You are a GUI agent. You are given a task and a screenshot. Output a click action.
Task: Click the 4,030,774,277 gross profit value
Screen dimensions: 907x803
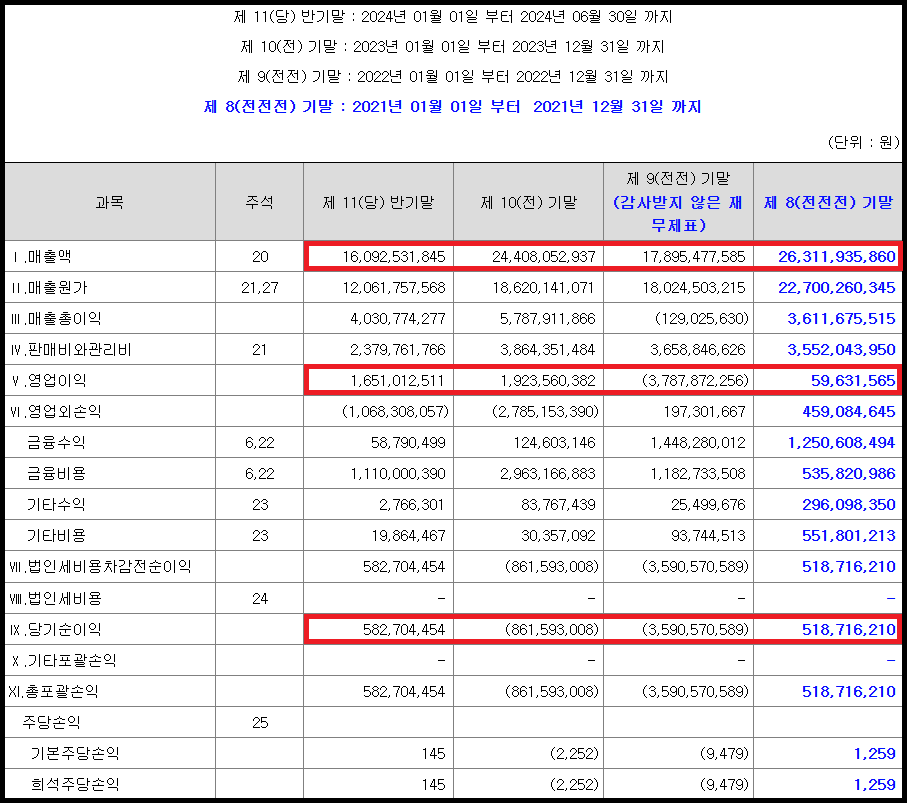(x=397, y=319)
